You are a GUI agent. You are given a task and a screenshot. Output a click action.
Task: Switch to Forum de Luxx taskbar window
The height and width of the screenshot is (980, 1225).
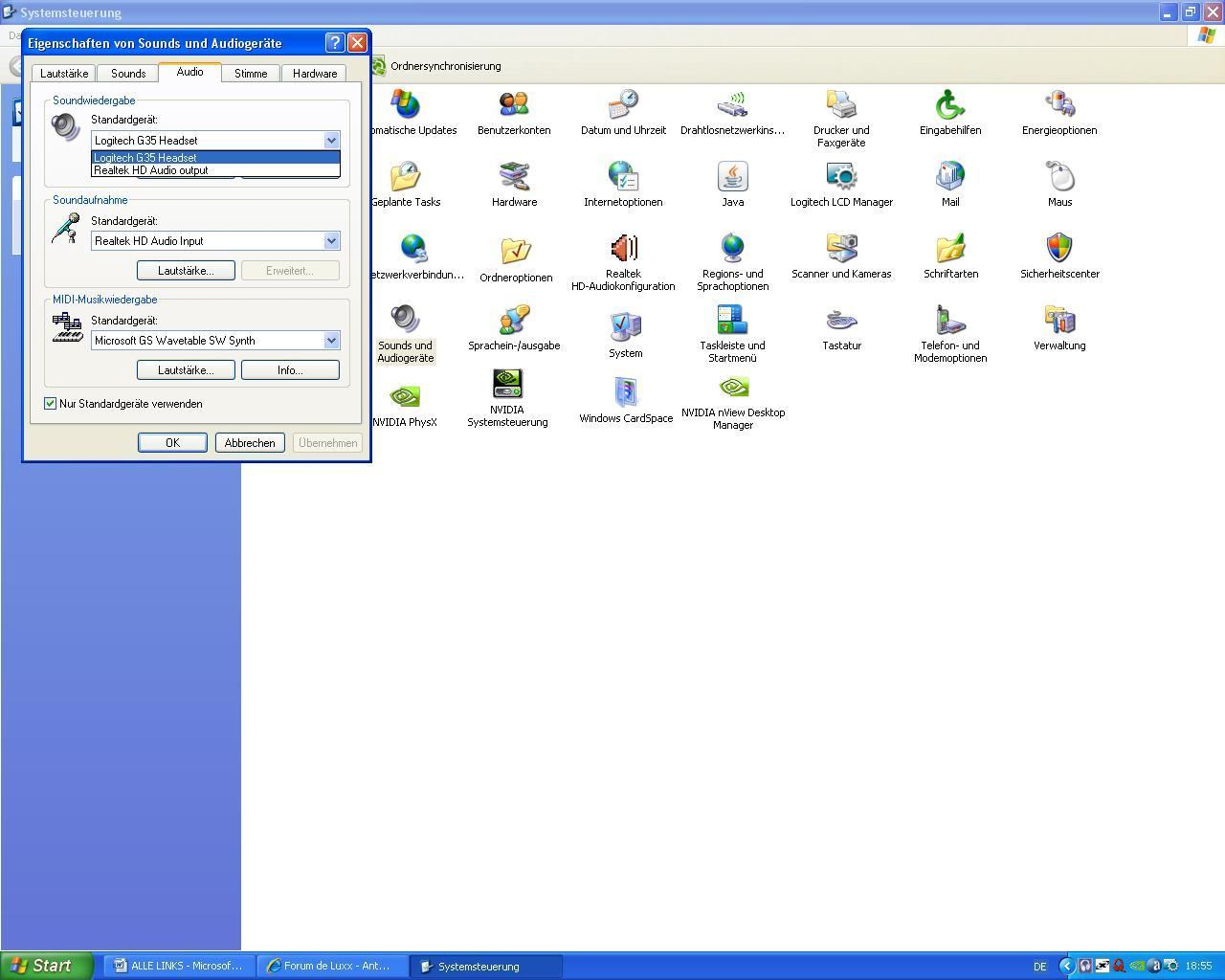click(332, 967)
